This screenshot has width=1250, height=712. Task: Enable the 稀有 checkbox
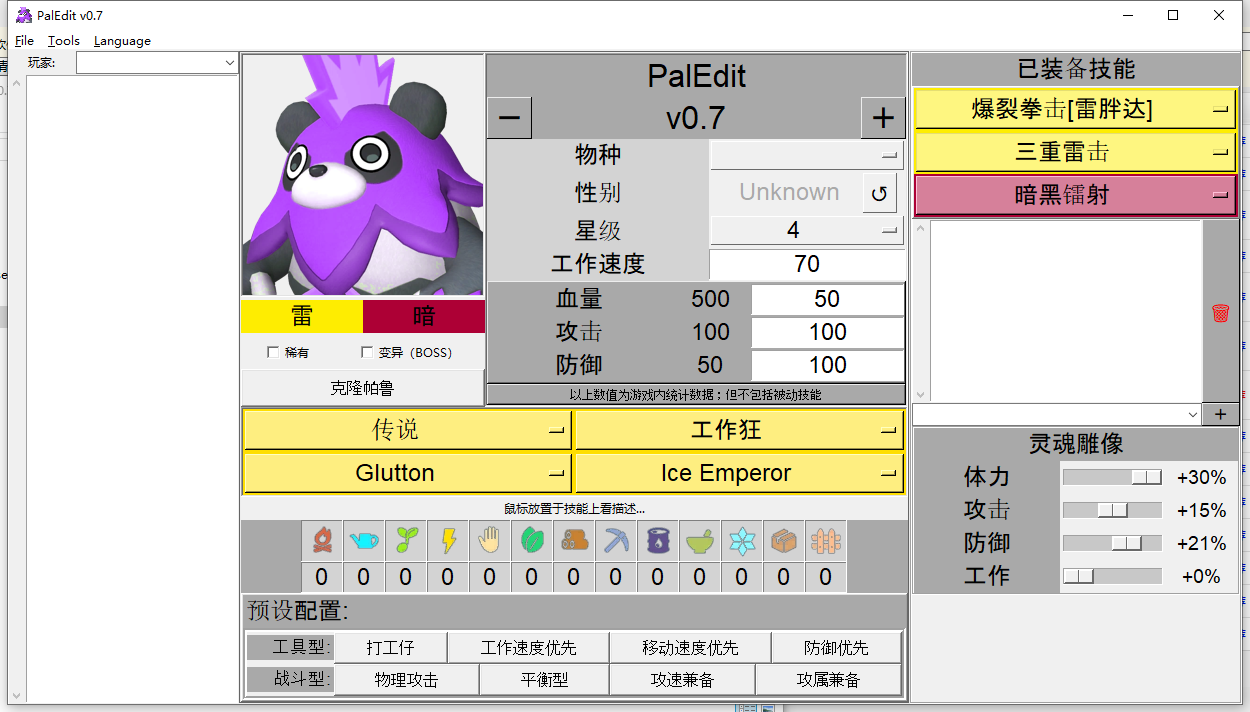(x=273, y=352)
